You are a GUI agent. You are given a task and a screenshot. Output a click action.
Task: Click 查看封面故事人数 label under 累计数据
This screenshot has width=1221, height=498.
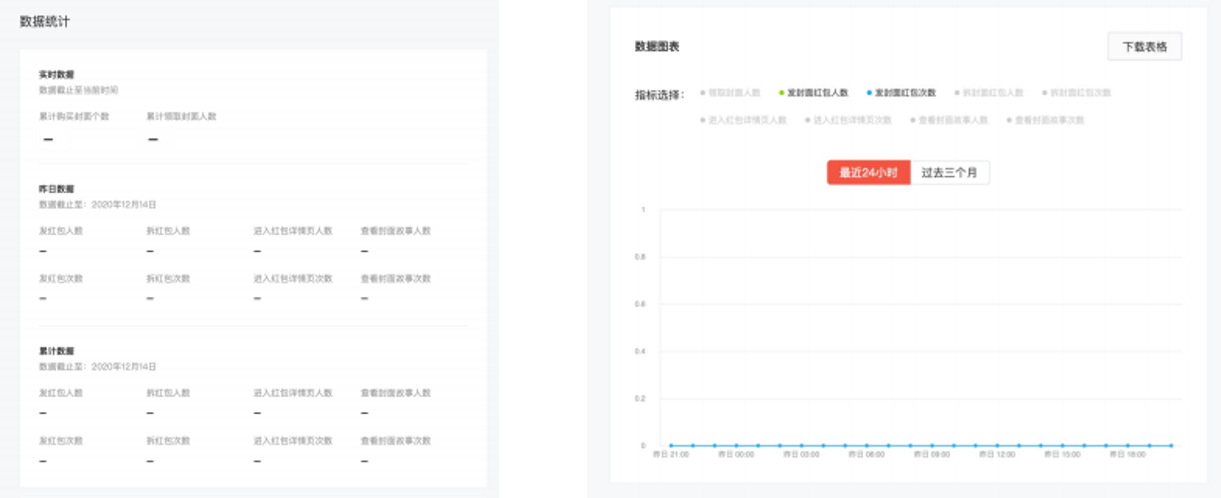click(396, 393)
